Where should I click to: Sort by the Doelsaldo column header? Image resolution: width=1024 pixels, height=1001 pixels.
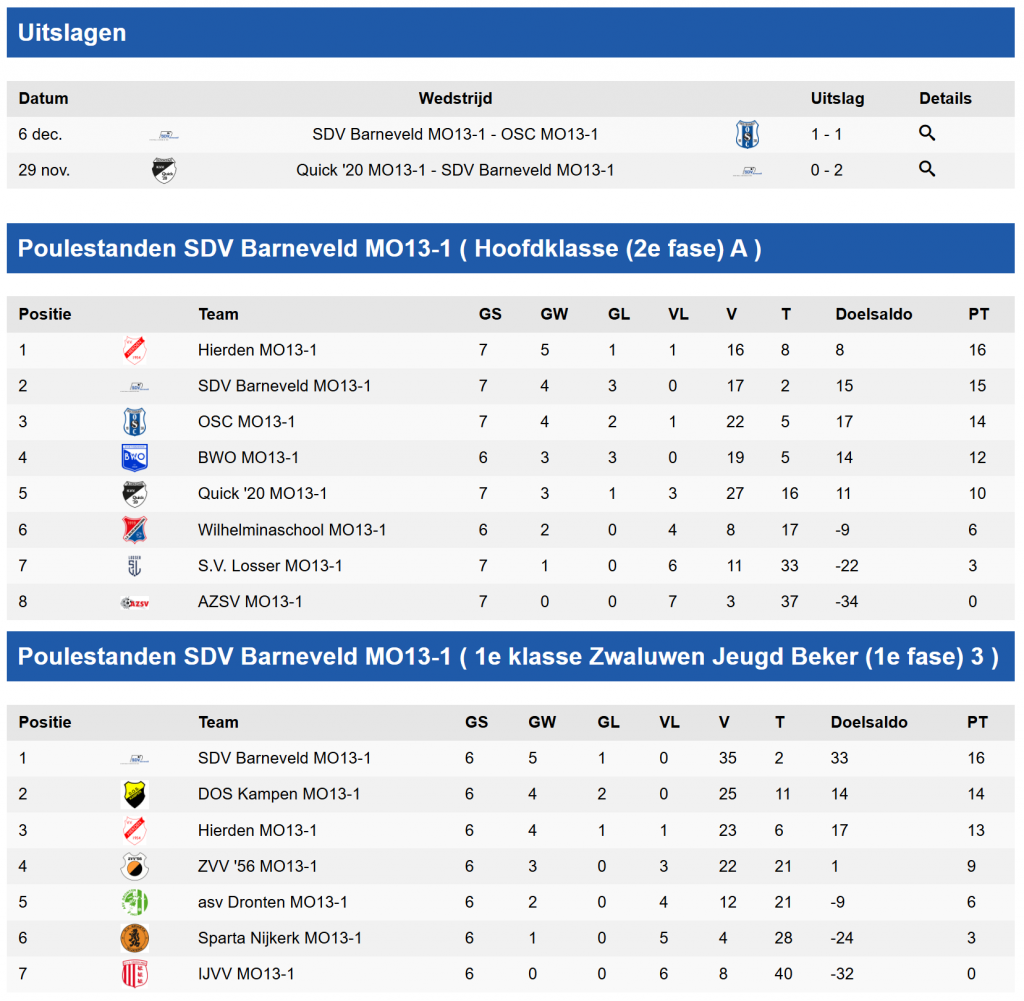[x=873, y=313]
